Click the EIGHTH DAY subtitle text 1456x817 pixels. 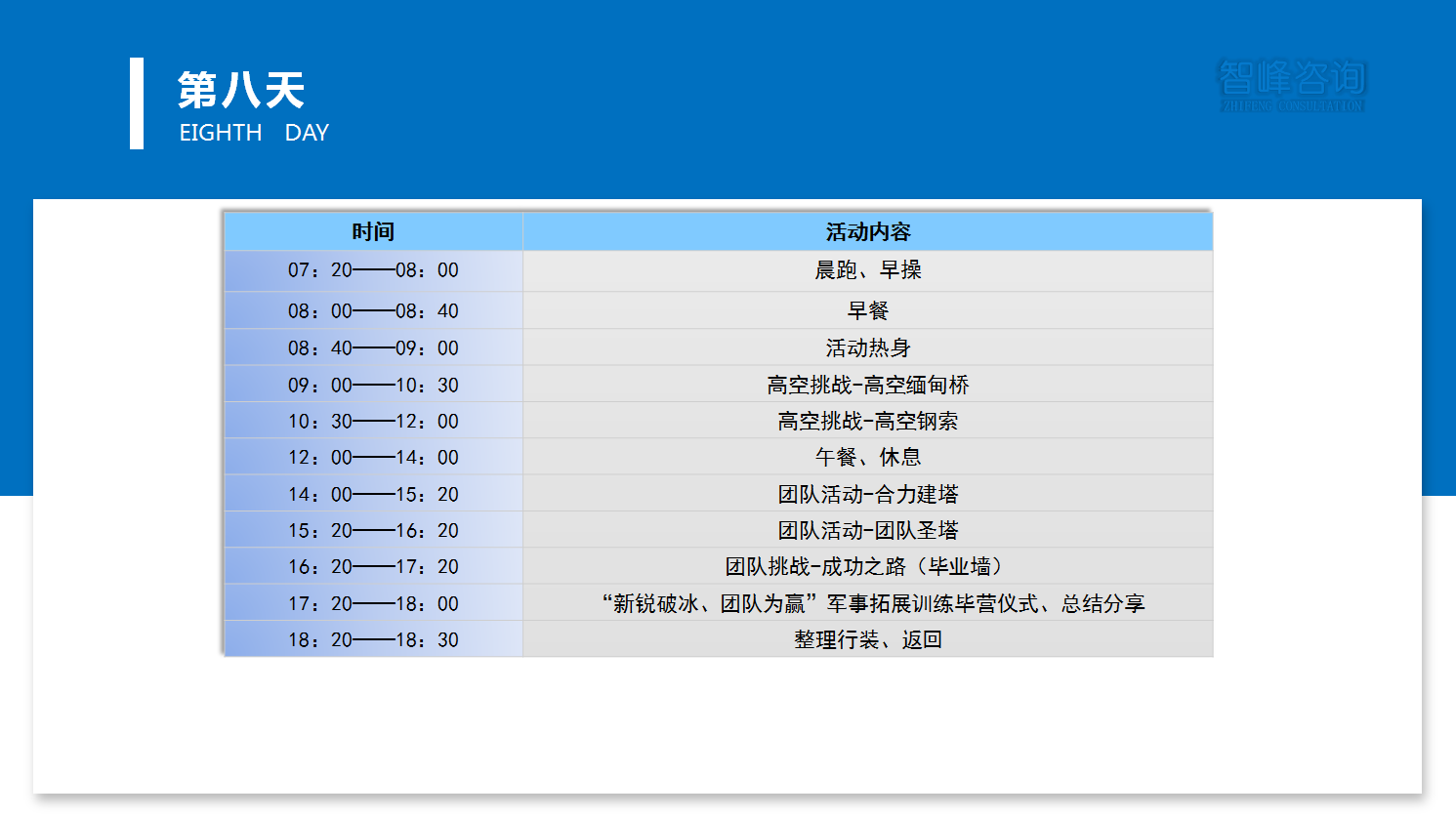(x=254, y=133)
